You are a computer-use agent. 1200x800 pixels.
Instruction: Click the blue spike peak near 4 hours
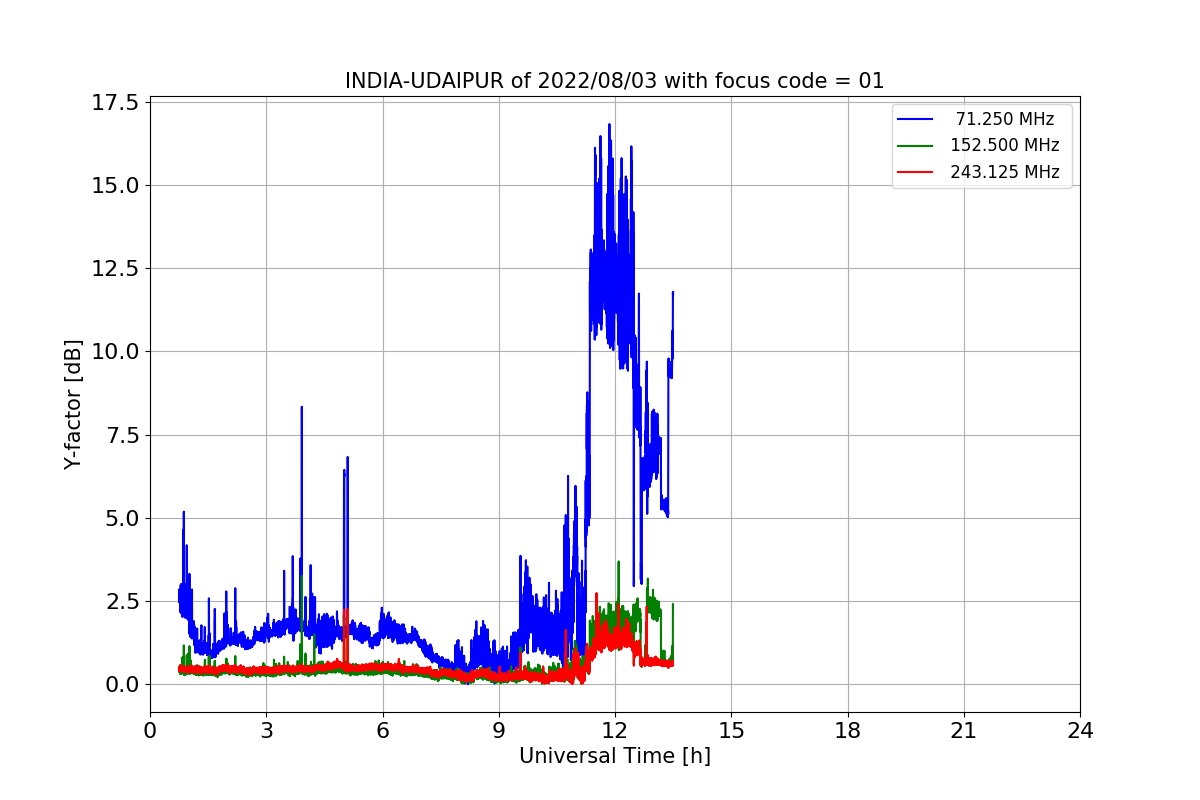pos(301,408)
